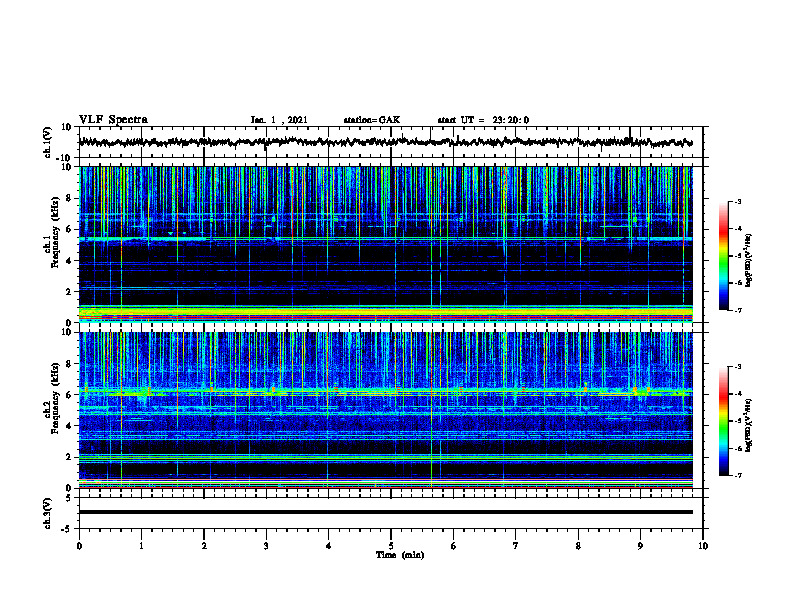
Task: Click the "-10" tick on ch.1(V) axis
Action: [x=65, y=159]
